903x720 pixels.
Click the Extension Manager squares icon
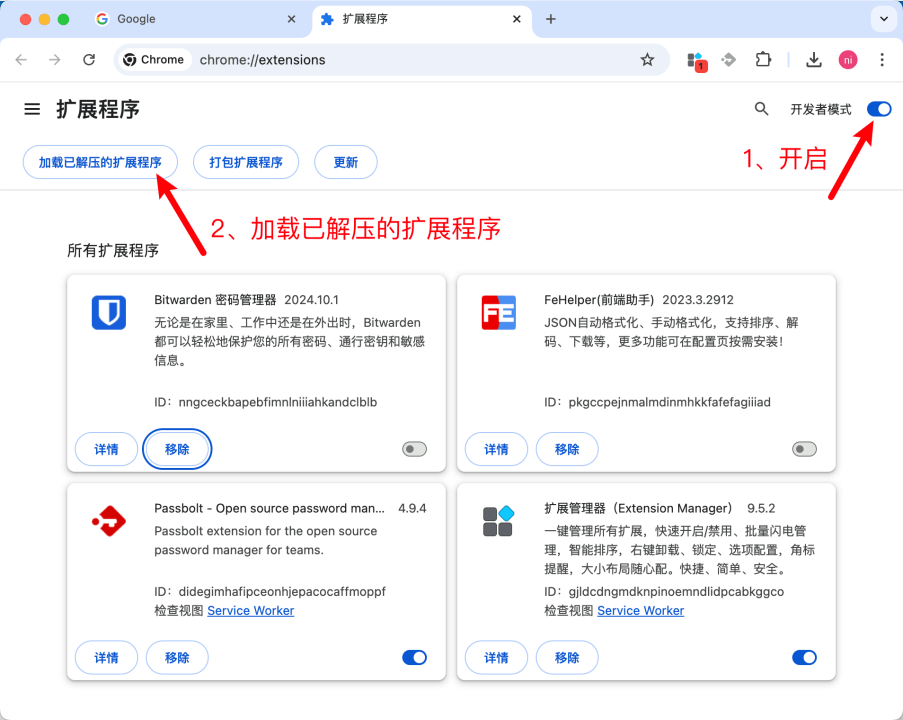pyautogui.click(x=499, y=521)
